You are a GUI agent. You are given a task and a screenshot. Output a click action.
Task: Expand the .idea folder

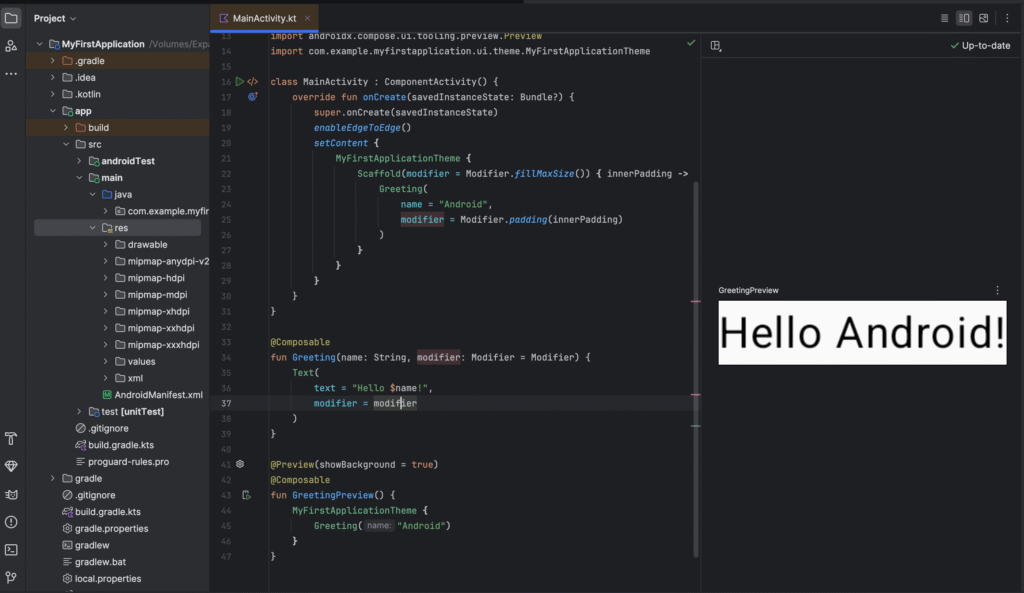53,78
